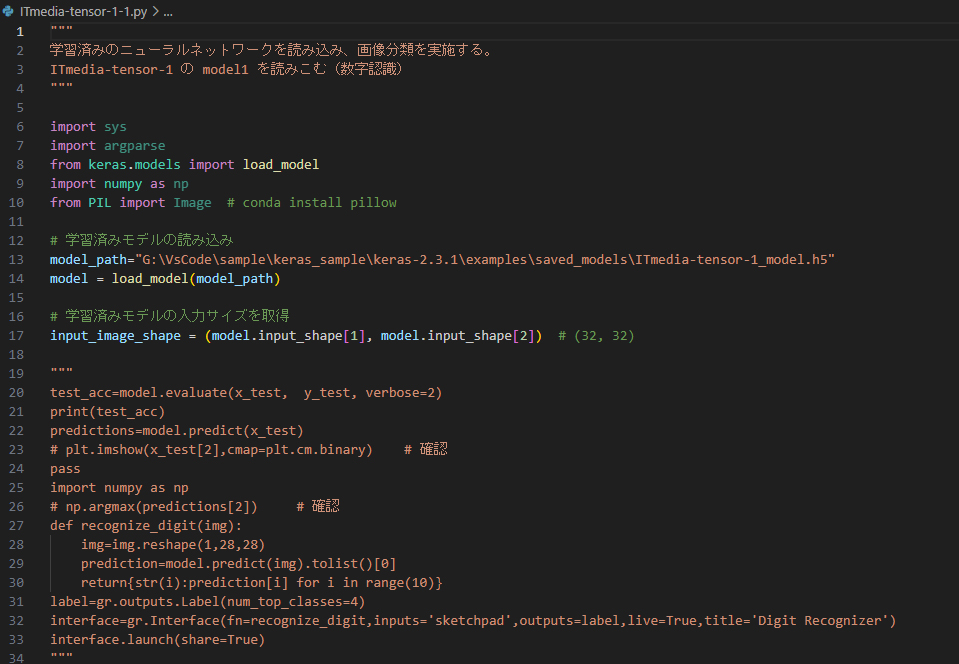Image resolution: width=959 pixels, height=664 pixels.
Task: Click 'interface.launch(share=True)' on line 33
Action: (x=157, y=639)
